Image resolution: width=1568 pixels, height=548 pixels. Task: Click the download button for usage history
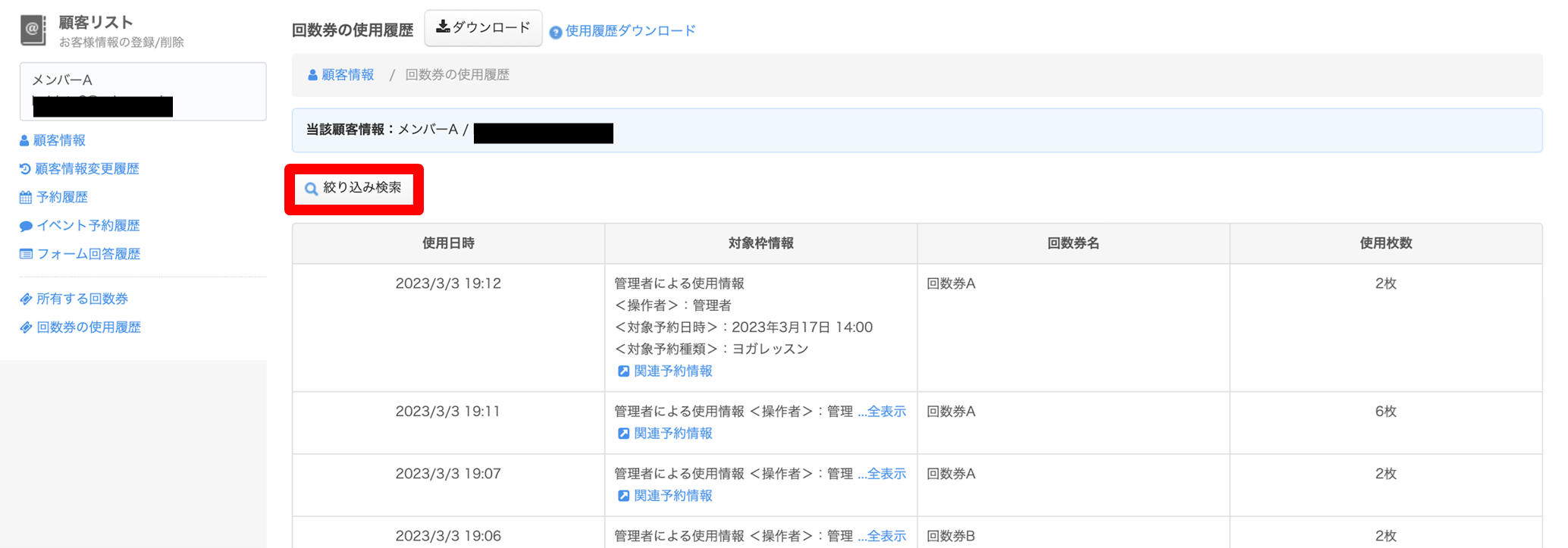(x=483, y=28)
